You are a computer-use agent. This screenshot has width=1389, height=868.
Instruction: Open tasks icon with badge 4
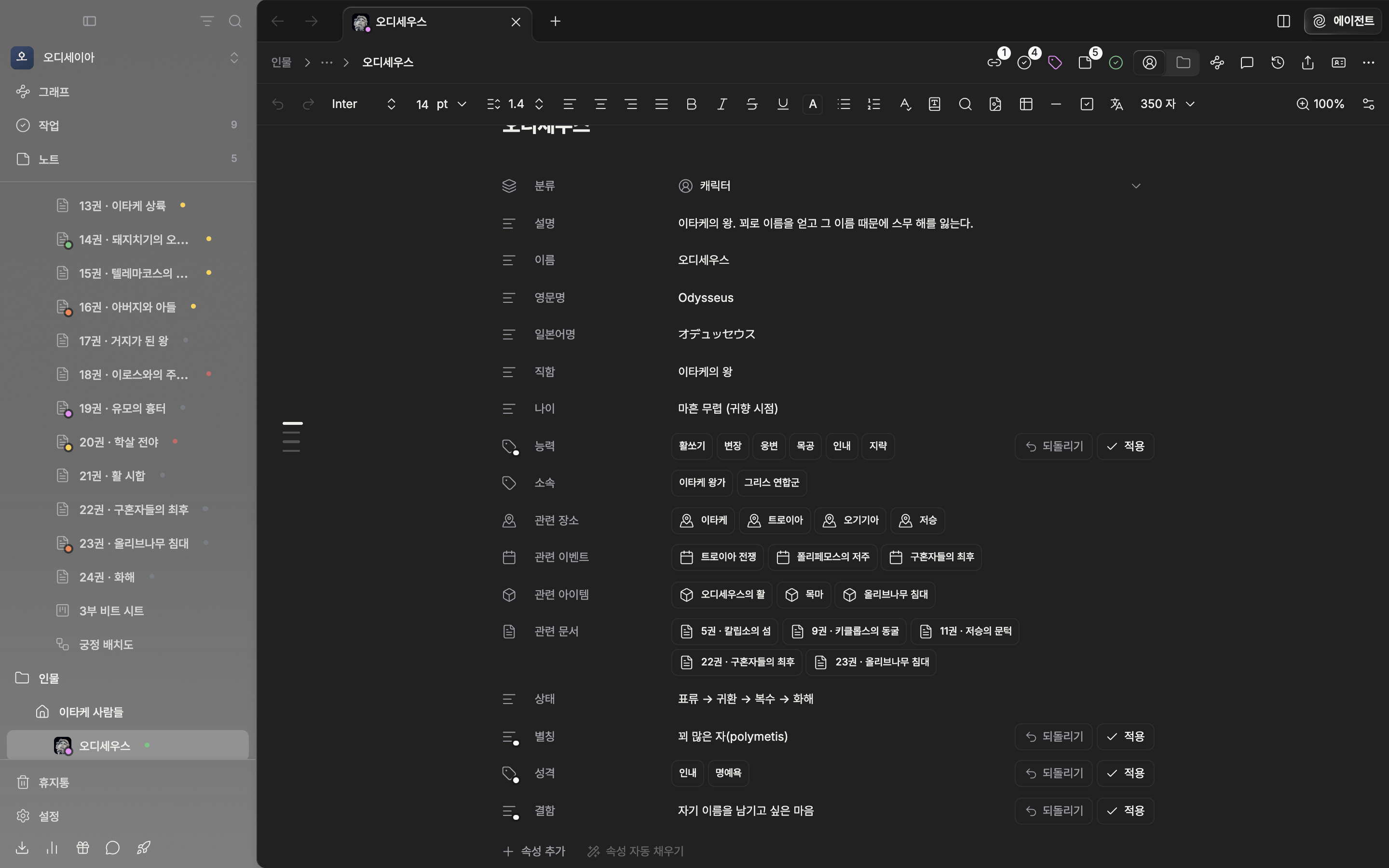point(1024,63)
